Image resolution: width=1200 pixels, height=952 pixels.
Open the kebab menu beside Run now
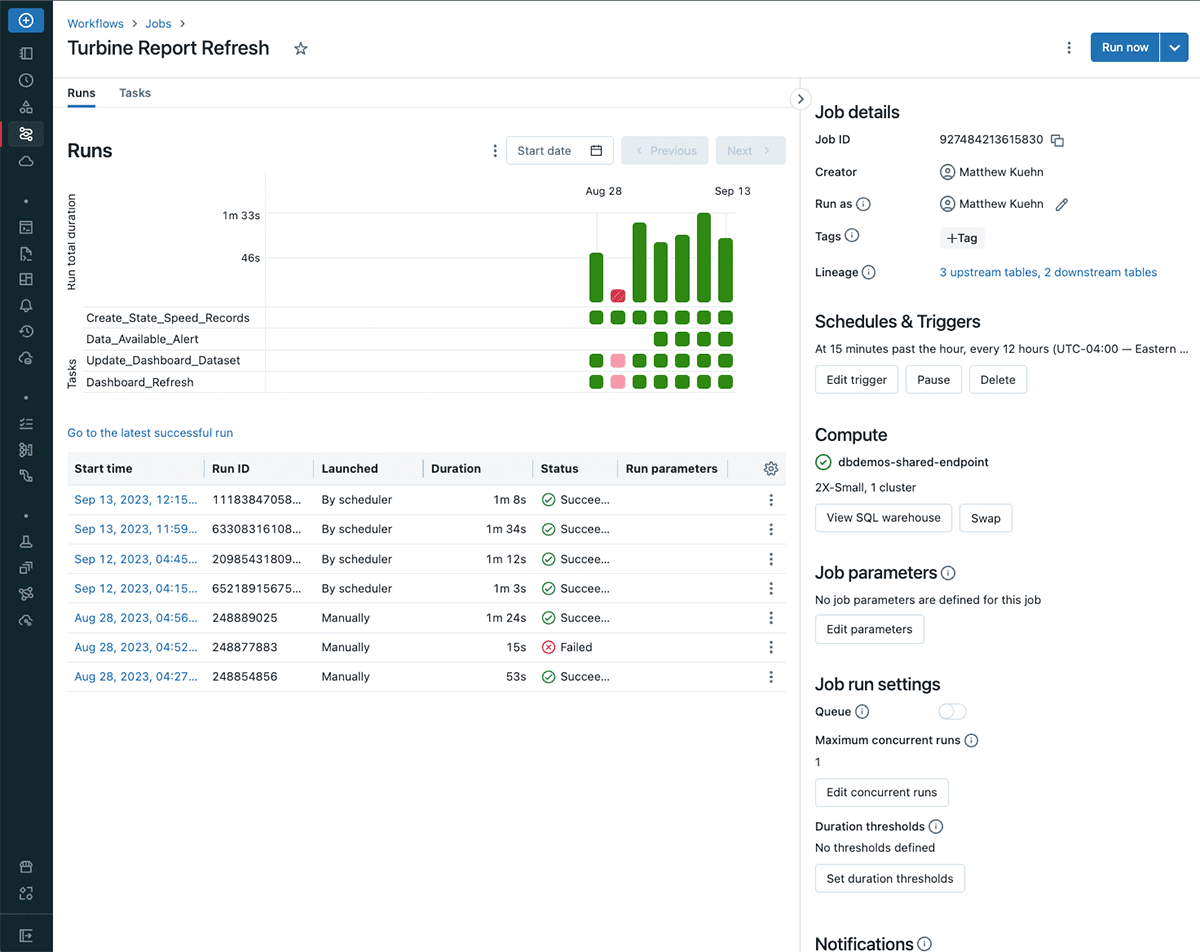(1069, 48)
